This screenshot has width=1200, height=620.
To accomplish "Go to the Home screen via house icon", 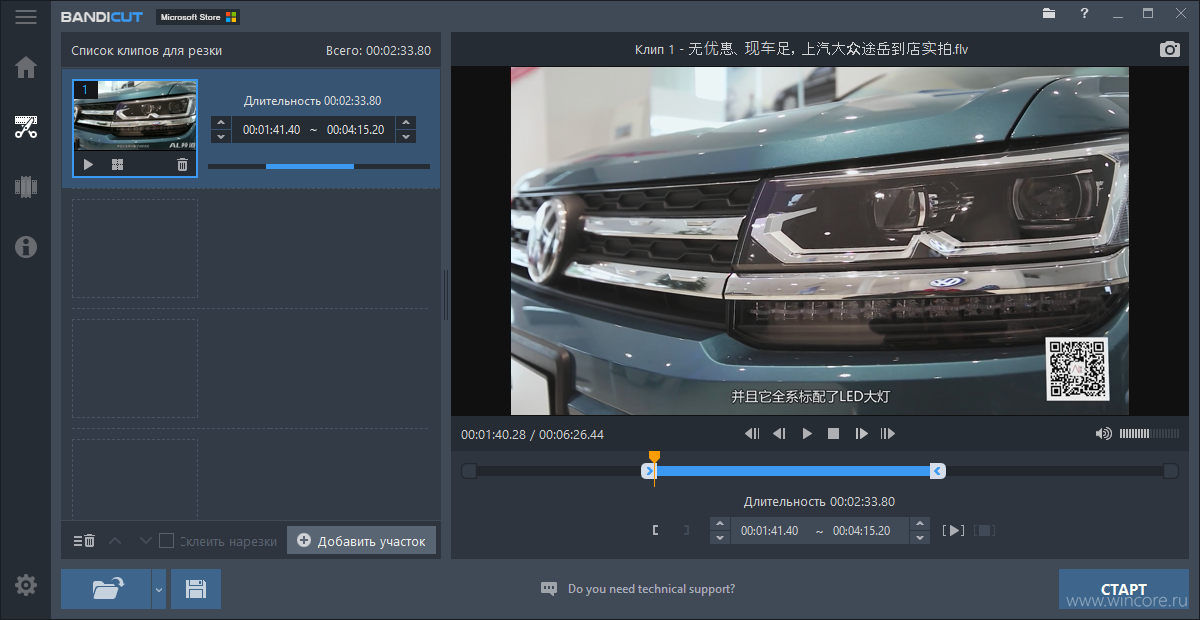I will [x=26, y=67].
